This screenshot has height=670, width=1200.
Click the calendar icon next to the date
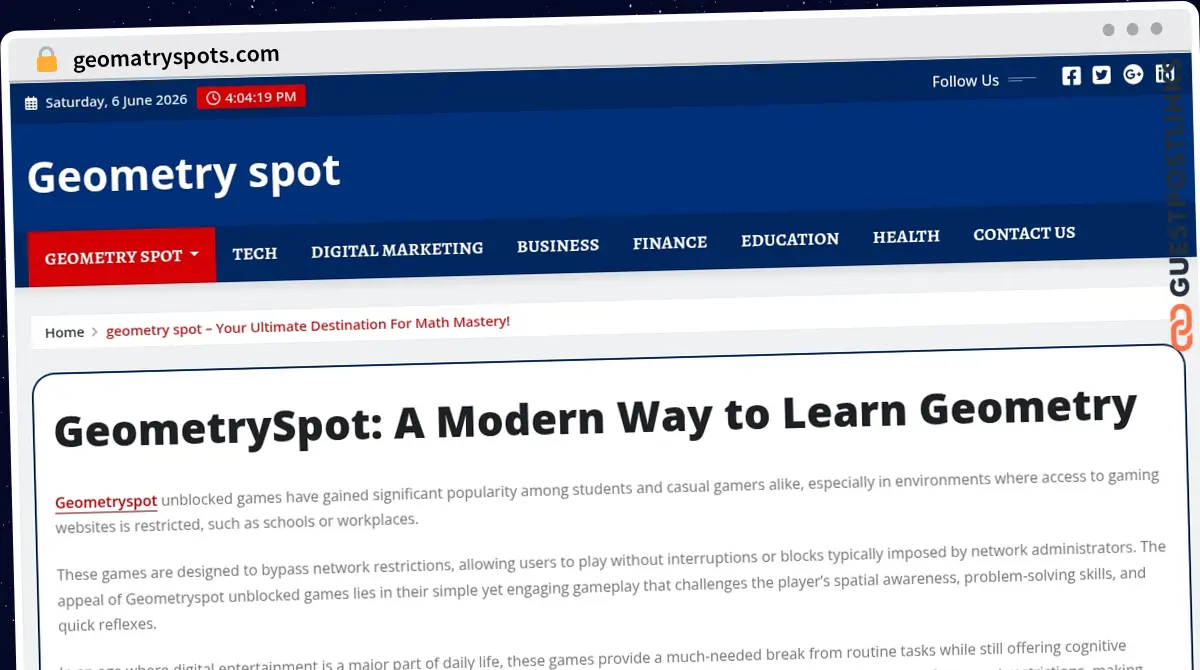coord(31,103)
